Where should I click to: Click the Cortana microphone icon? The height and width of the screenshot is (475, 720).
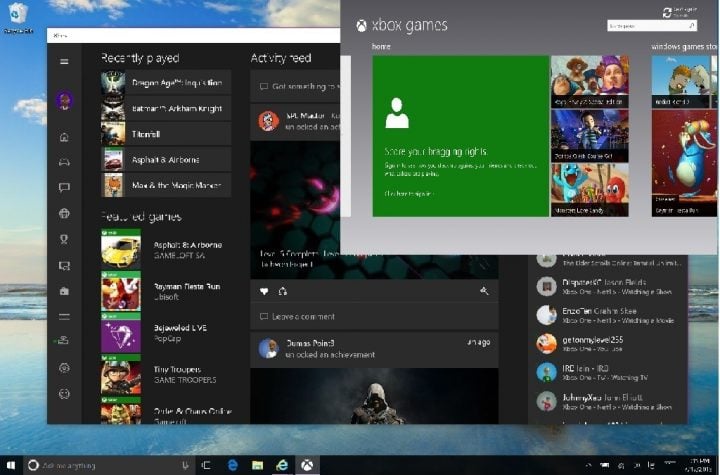pos(186,465)
